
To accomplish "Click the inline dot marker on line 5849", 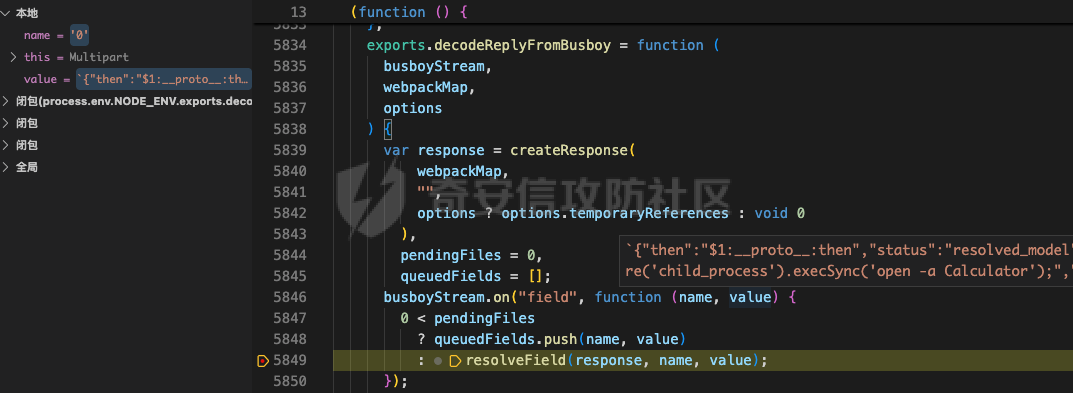I will point(439,361).
